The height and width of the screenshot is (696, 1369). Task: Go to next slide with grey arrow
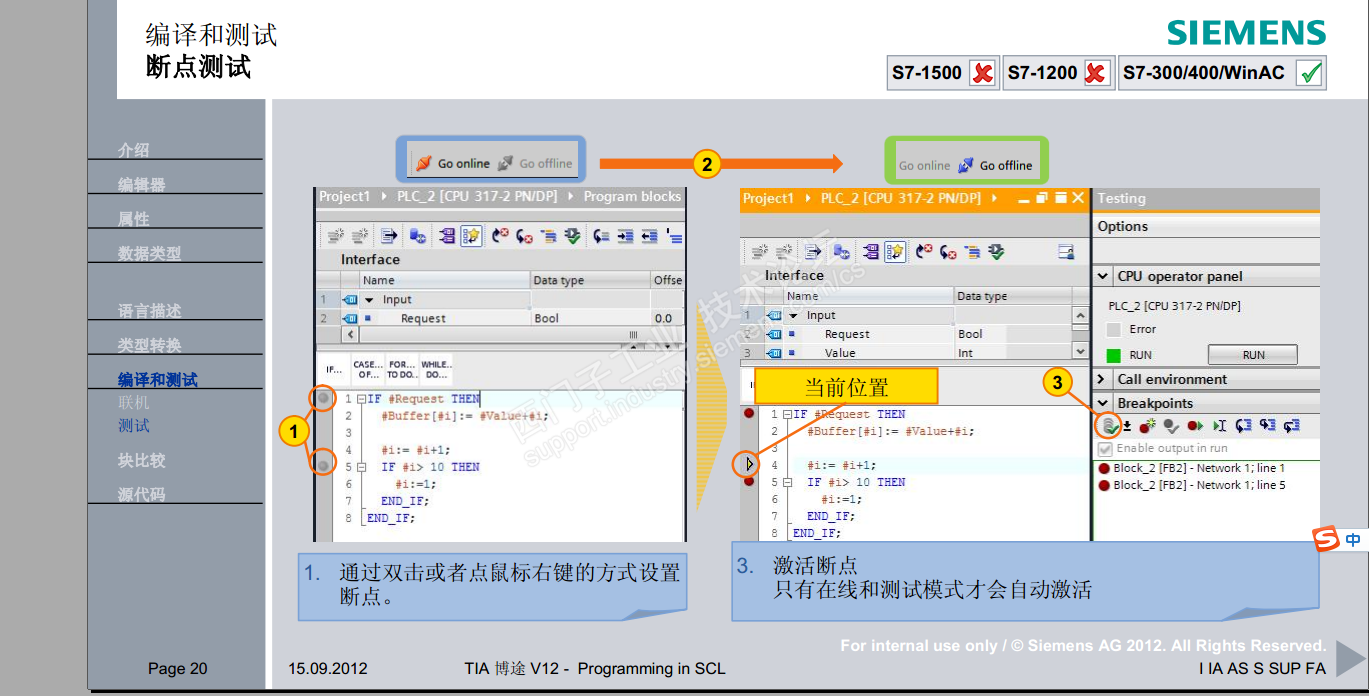coord(1350,658)
